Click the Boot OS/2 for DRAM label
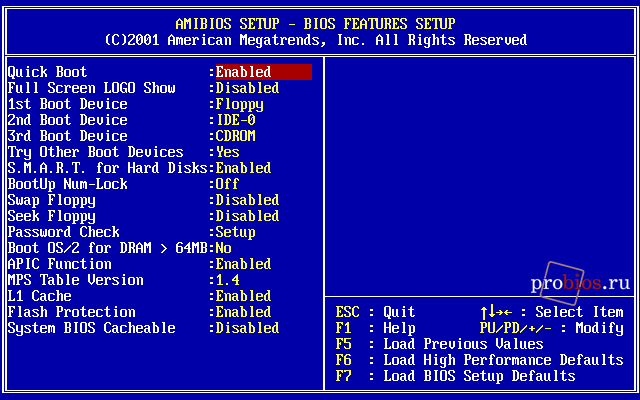Viewport: 640px width, 400px height. tap(107, 248)
